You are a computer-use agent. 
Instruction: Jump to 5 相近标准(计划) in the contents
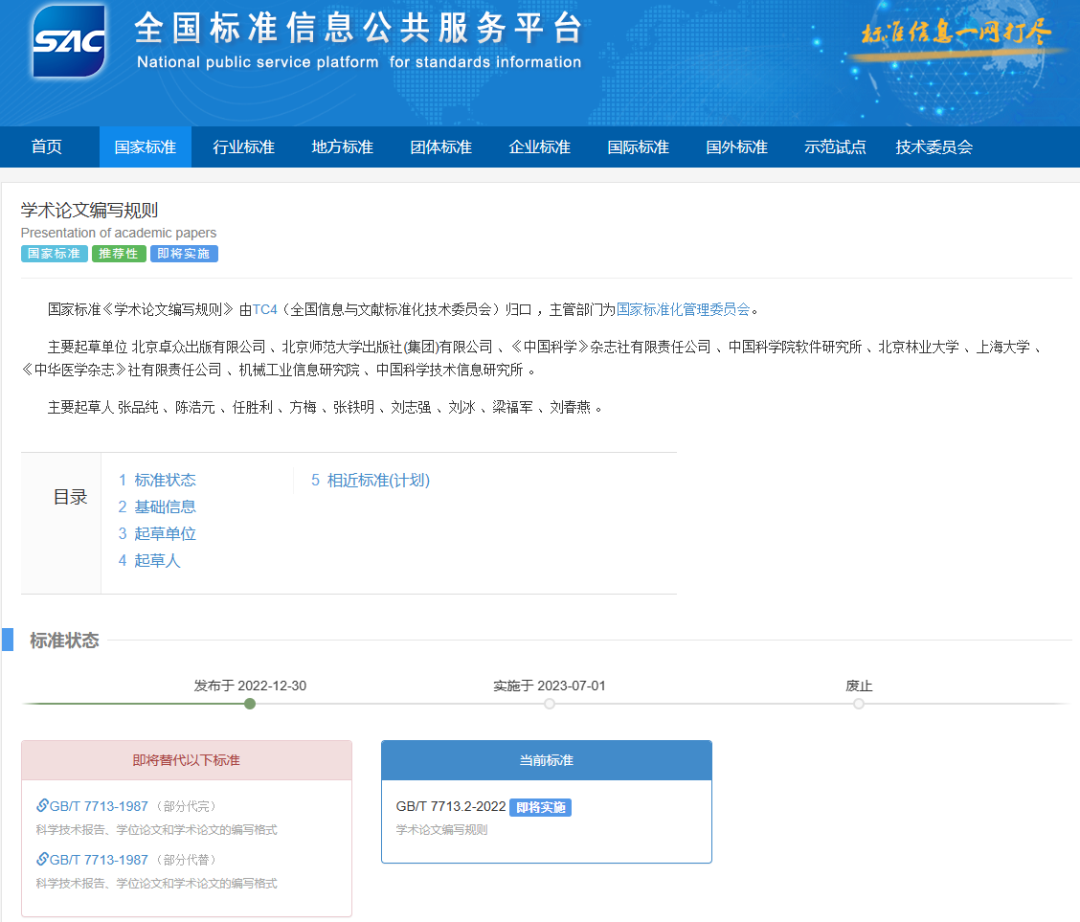tap(370, 480)
